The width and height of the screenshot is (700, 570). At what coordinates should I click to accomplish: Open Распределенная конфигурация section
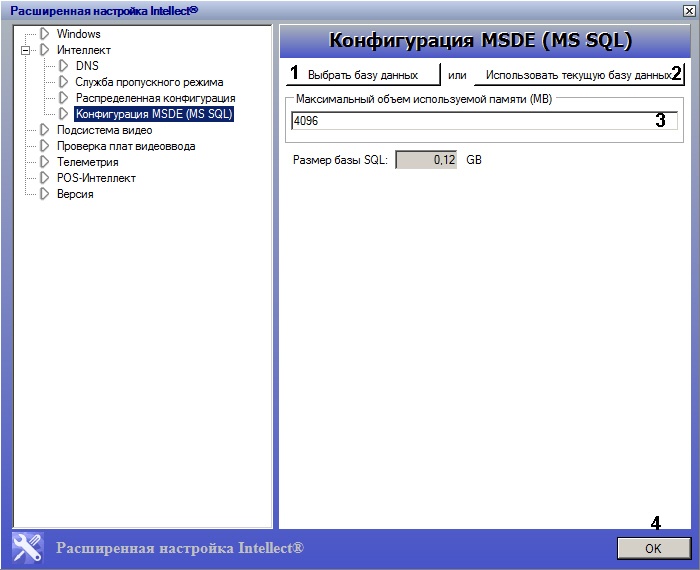pos(155,98)
